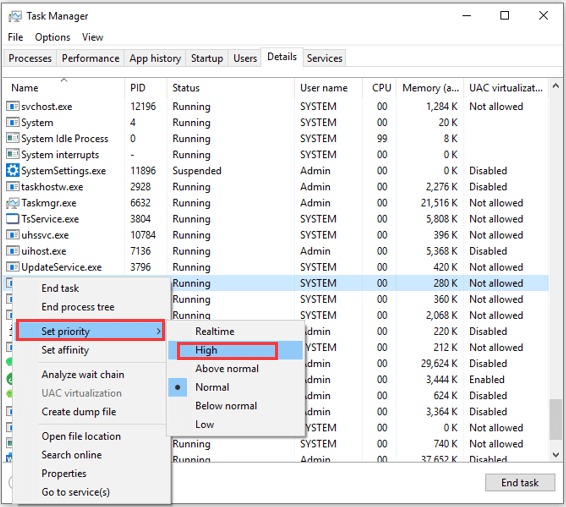Viewport: 566px width, 507px height.
Task: Click the uhssvc.exe process icon
Action: (x=13, y=235)
